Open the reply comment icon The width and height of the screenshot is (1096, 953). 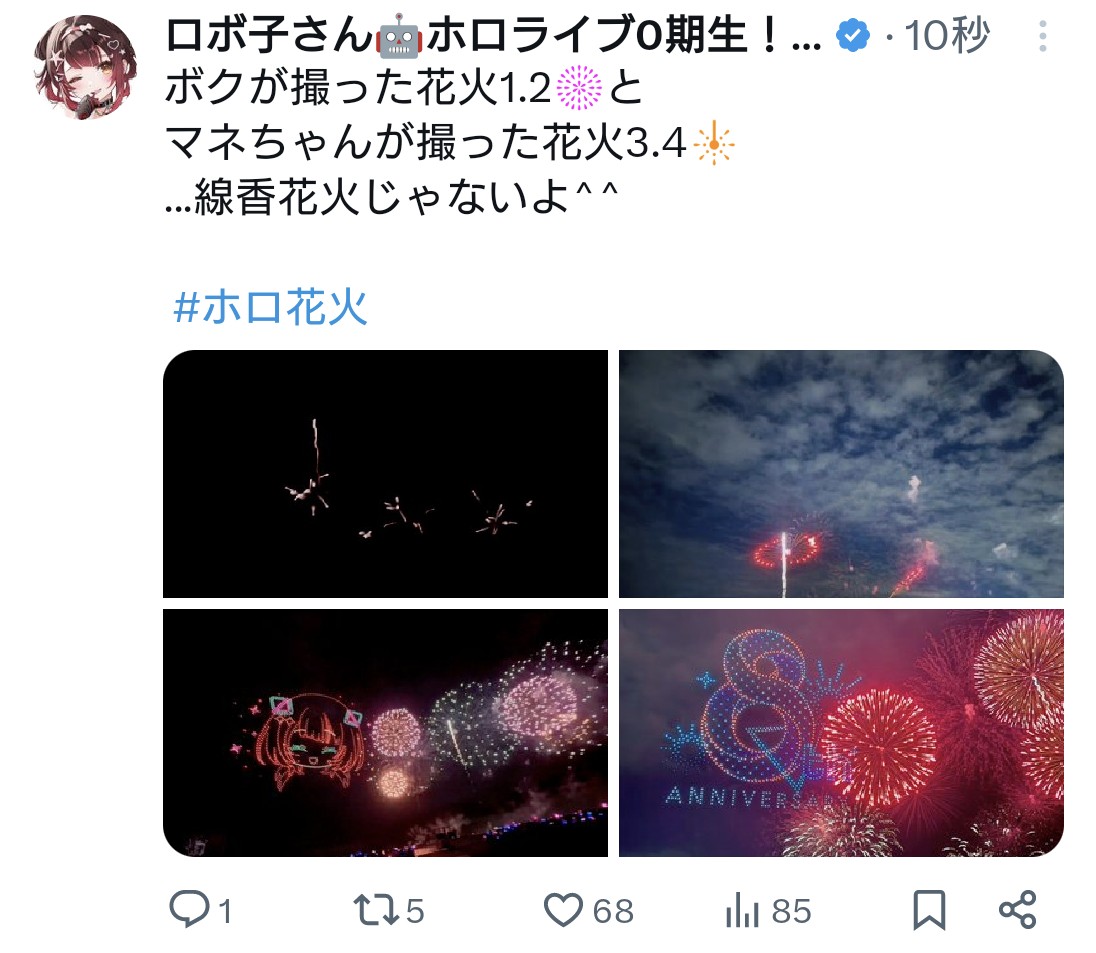coord(189,910)
